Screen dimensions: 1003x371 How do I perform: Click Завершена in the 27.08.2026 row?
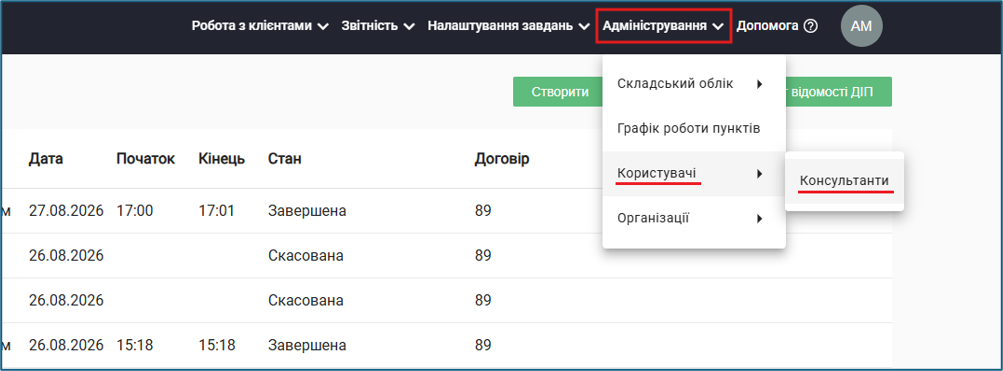pos(307,210)
